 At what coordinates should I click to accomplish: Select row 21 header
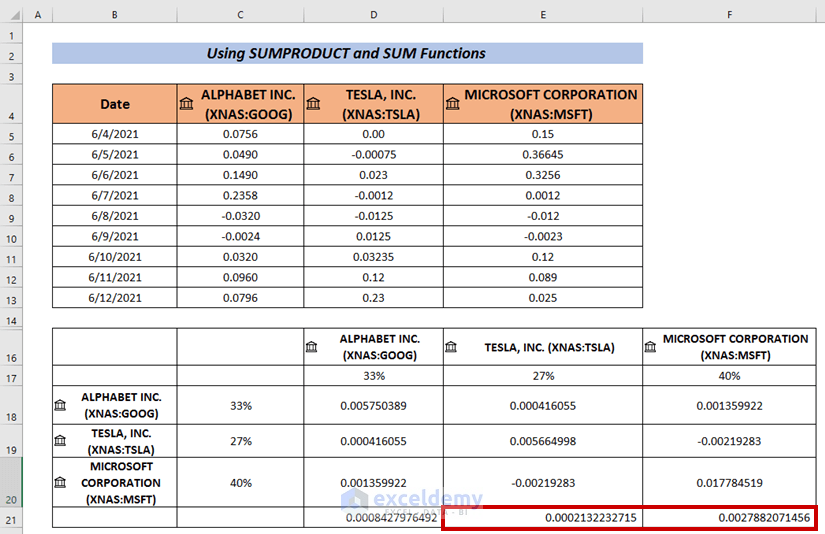coord(11,518)
